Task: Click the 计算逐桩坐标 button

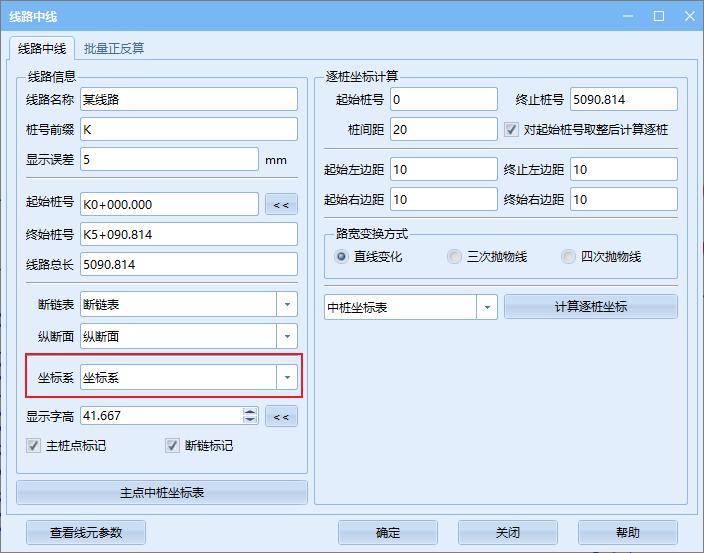Action: pyautogui.click(x=590, y=307)
